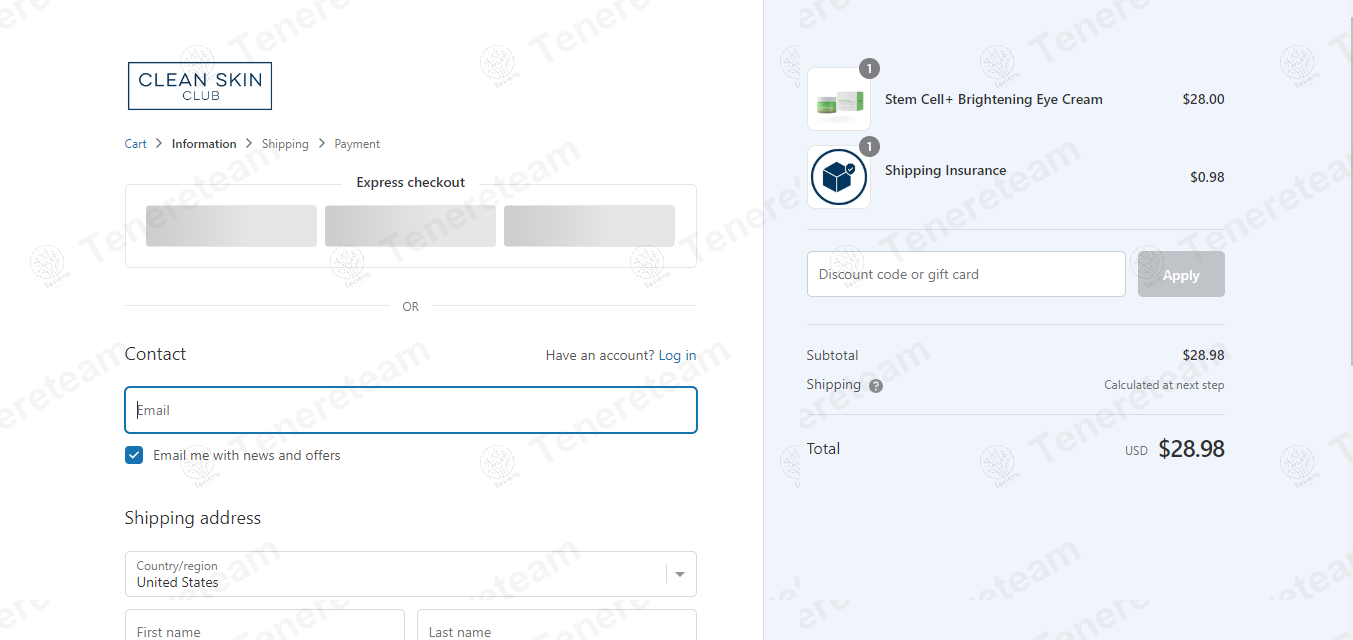Focus the Discount code or gift card field
The image size is (1353, 640).
point(966,274)
